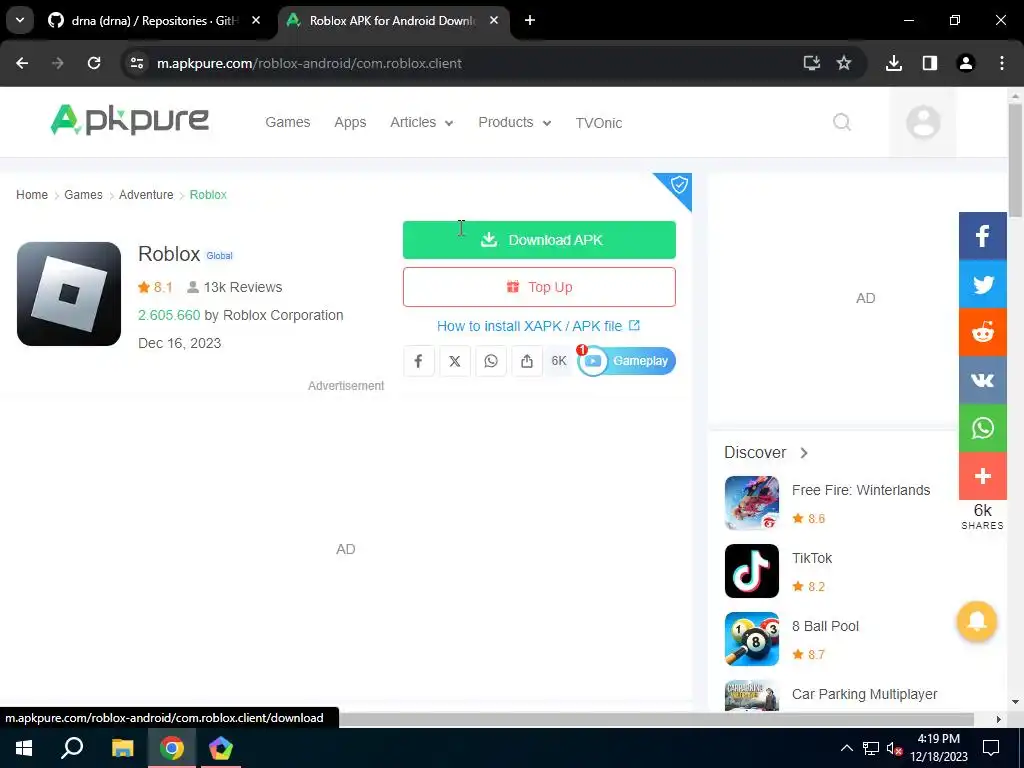
Task: Click the APKPure logo
Action: click(x=129, y=120)
